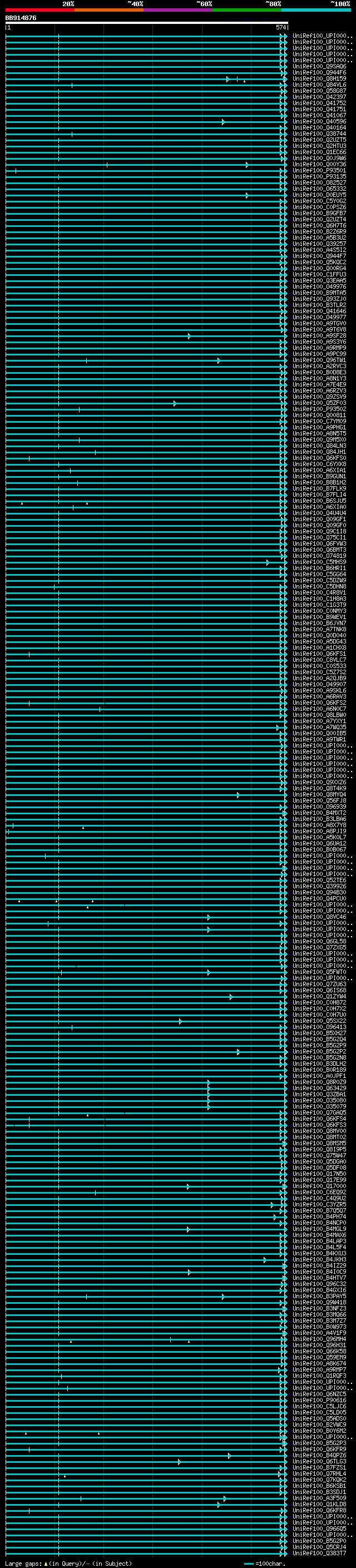
Task: Select the UniRef100_P93501 label
Action: [x=319, y=171]
